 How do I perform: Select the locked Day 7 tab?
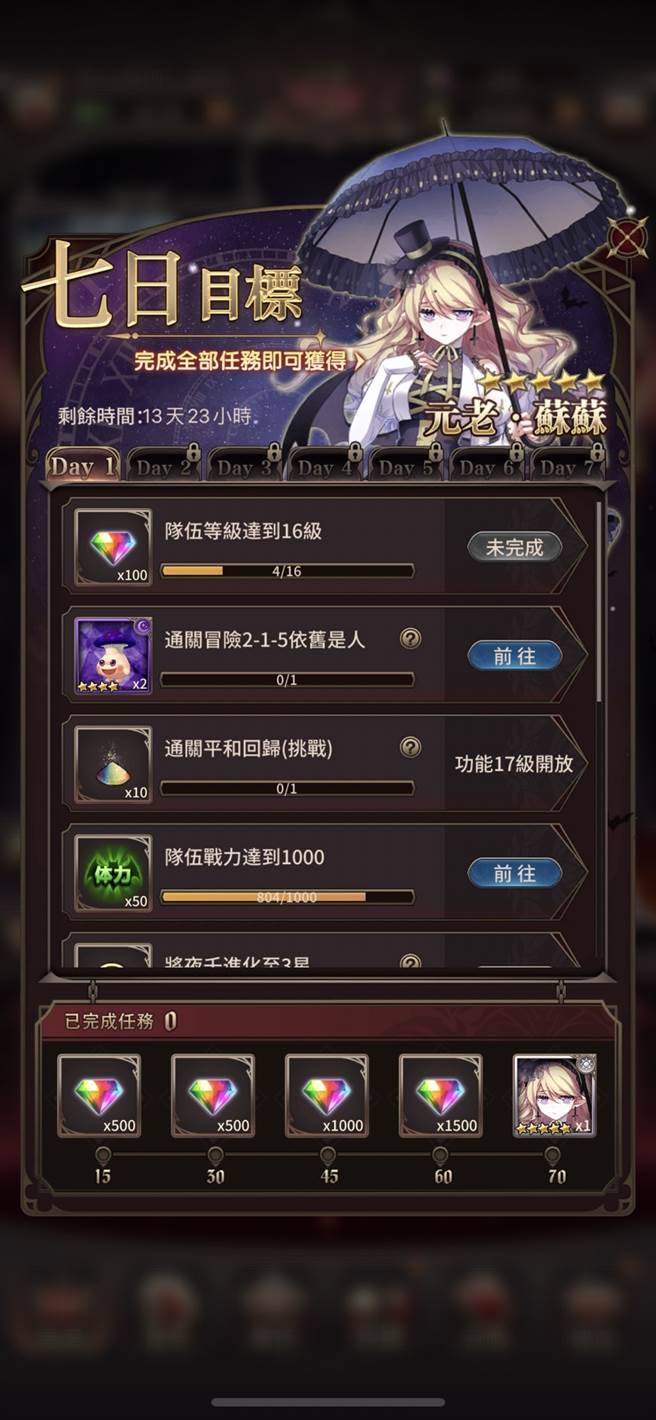click(x=567, y=467)
